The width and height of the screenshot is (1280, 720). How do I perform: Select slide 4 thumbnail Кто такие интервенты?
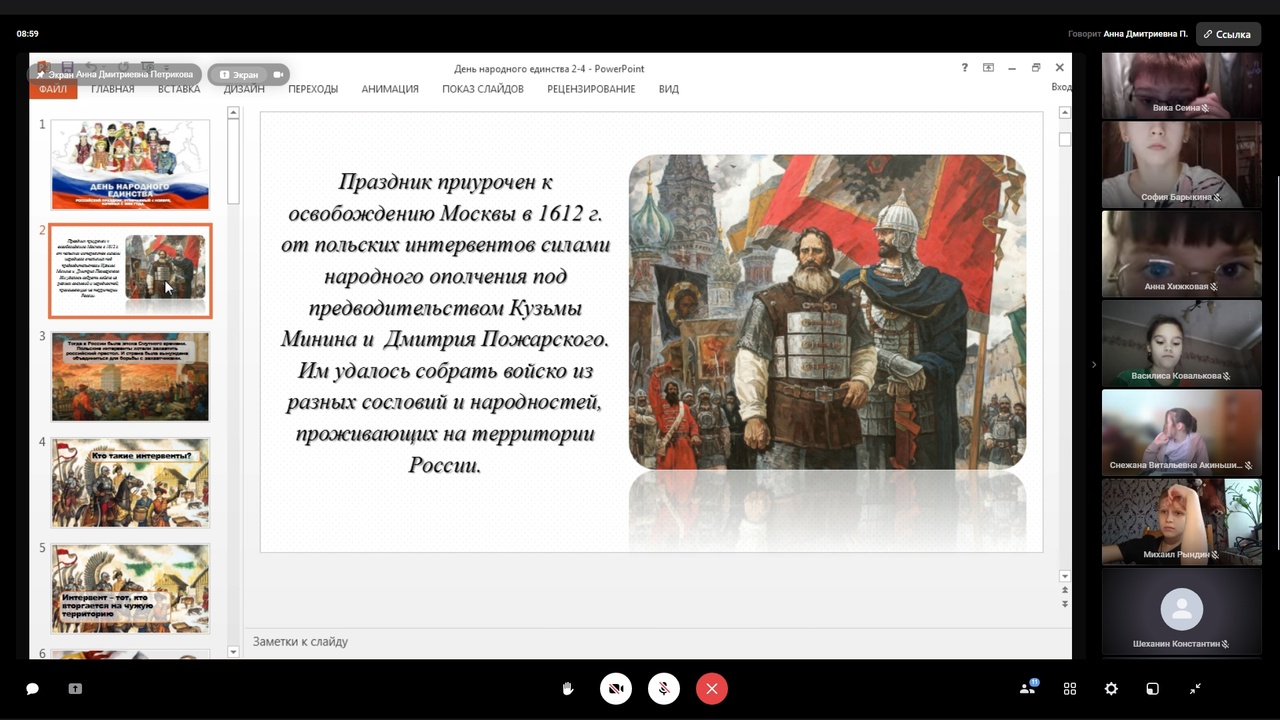(130, 483)
